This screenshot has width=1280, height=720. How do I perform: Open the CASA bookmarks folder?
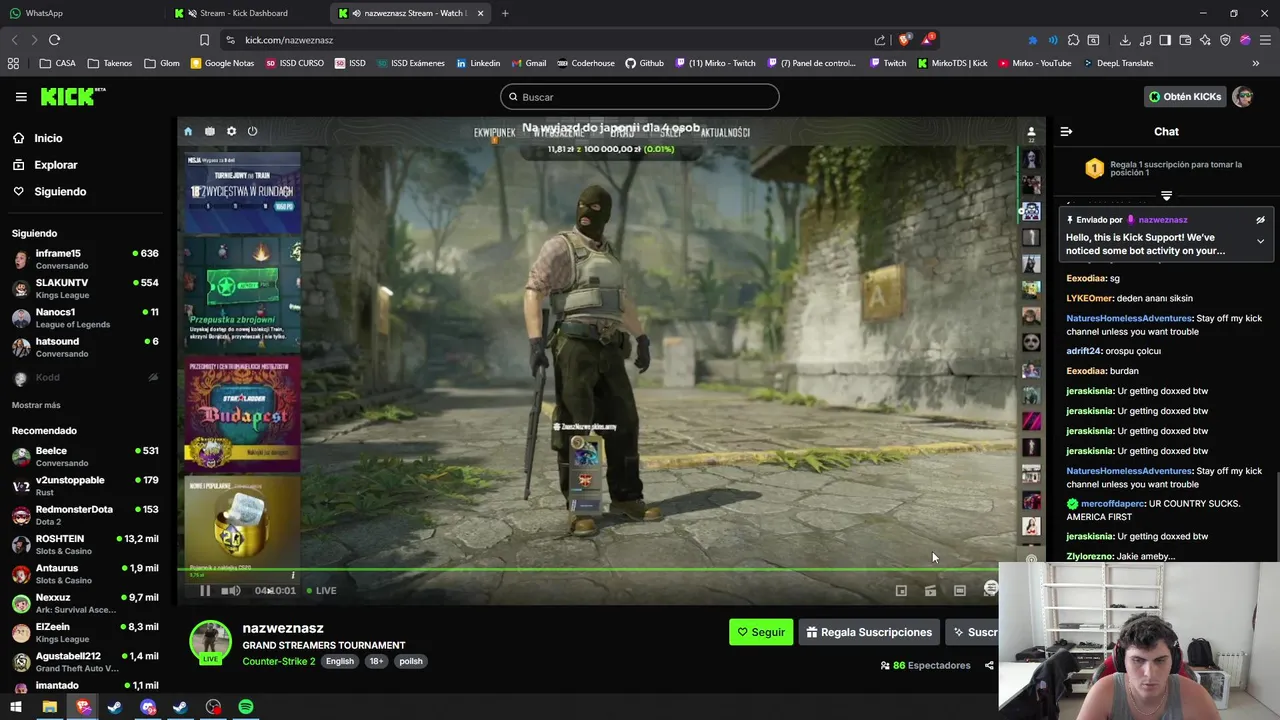[x=58, y=63]
